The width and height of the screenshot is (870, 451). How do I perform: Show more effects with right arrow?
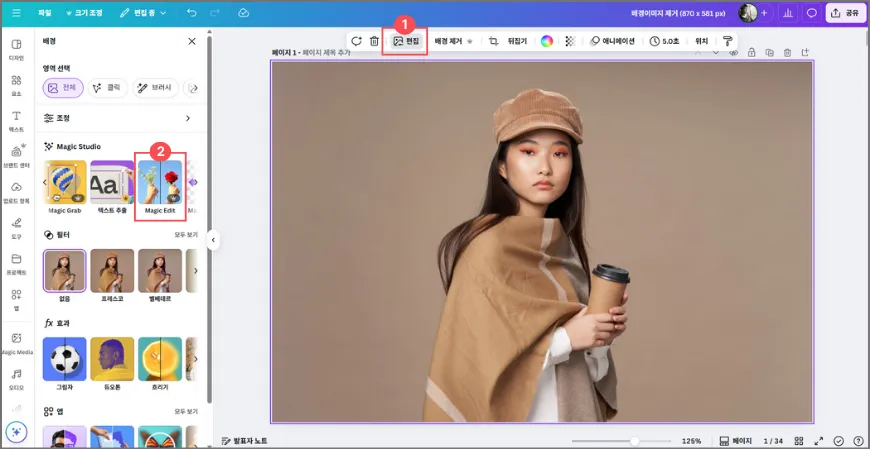pos(195,359)
